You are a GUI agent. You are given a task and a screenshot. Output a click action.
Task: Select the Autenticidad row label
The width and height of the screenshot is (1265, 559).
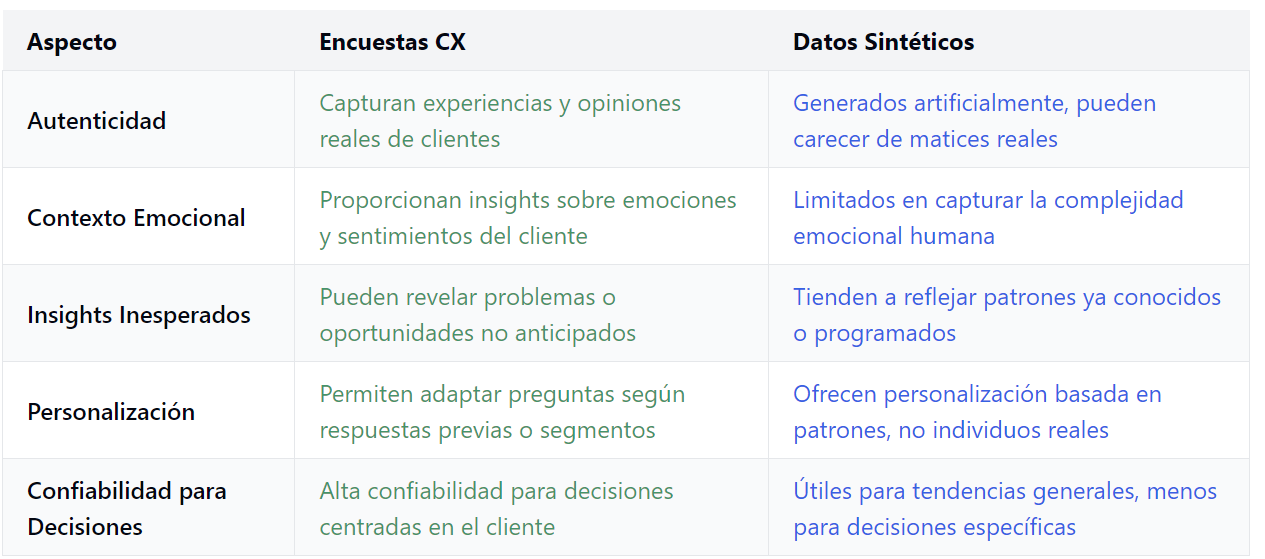(97, 121)
